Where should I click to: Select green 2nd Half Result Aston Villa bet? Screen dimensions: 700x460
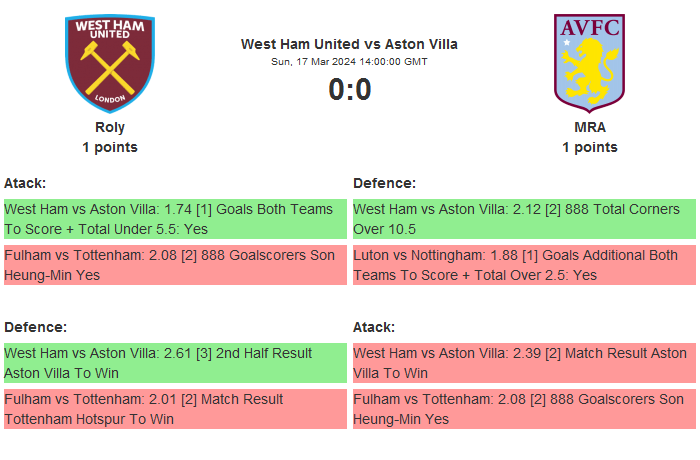coord(175,362)
